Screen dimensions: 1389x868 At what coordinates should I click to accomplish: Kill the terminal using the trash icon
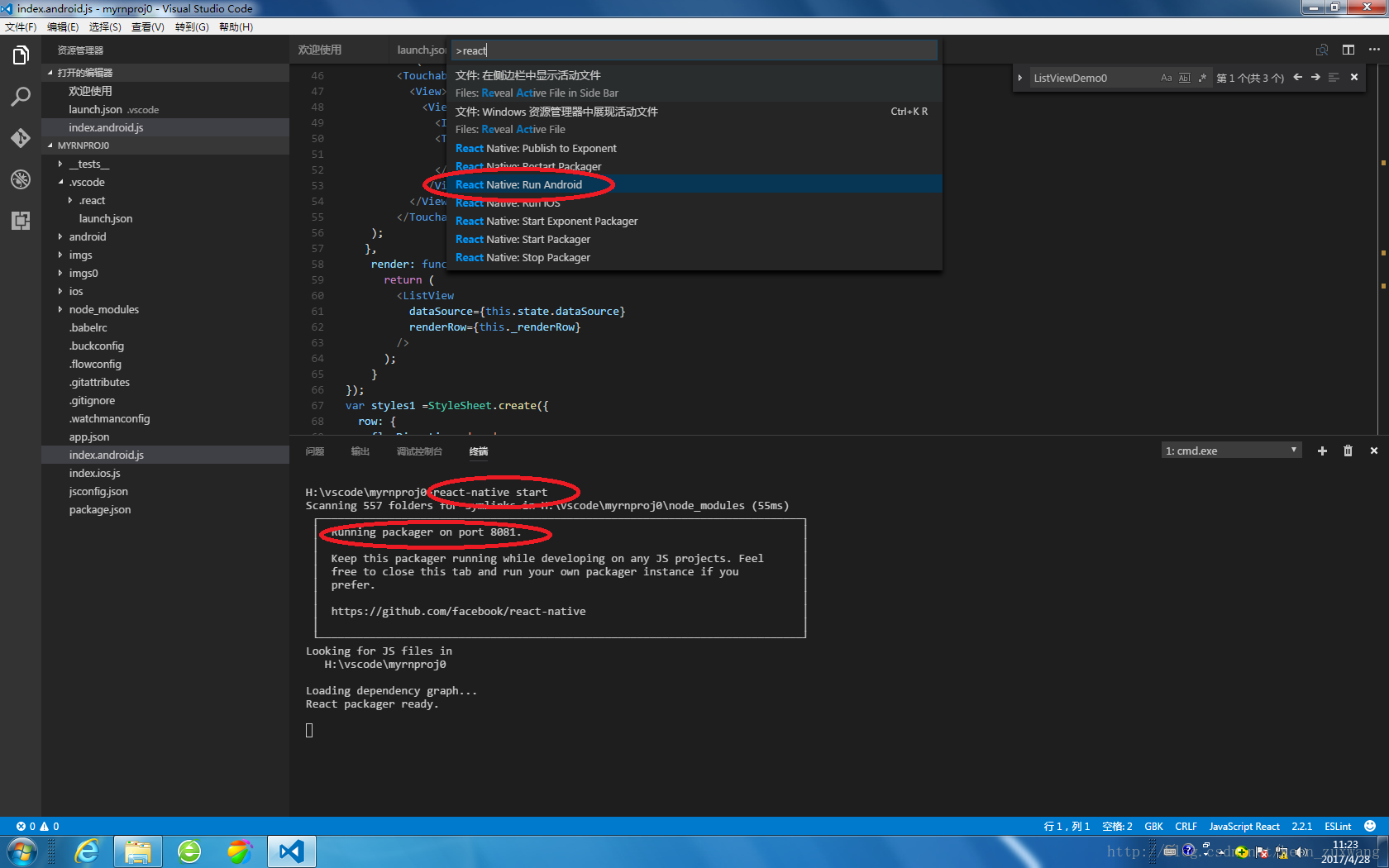pyautogui.click(x=1348, y=451)
